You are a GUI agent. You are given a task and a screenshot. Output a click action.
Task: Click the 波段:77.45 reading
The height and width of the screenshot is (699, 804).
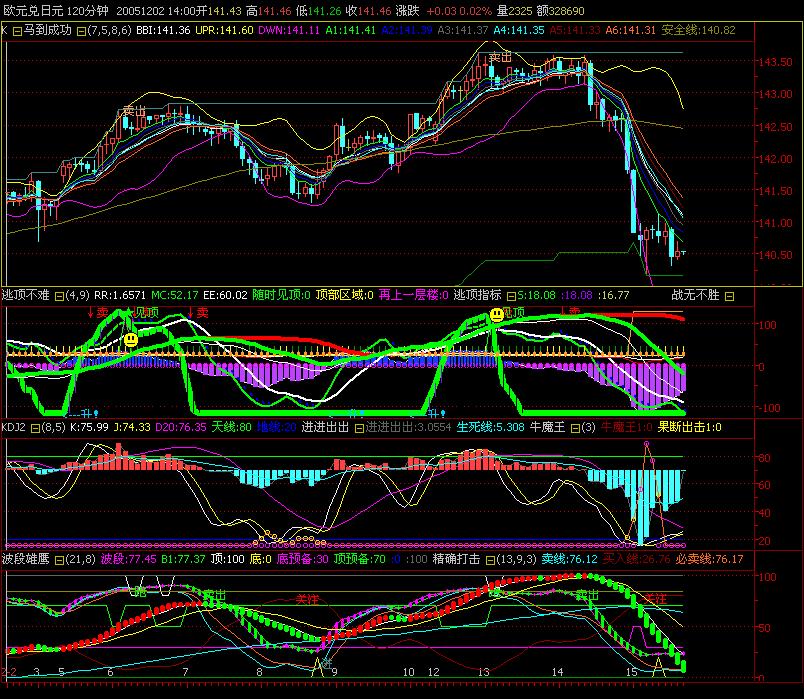pyautogui.click(x=128, y=559)
